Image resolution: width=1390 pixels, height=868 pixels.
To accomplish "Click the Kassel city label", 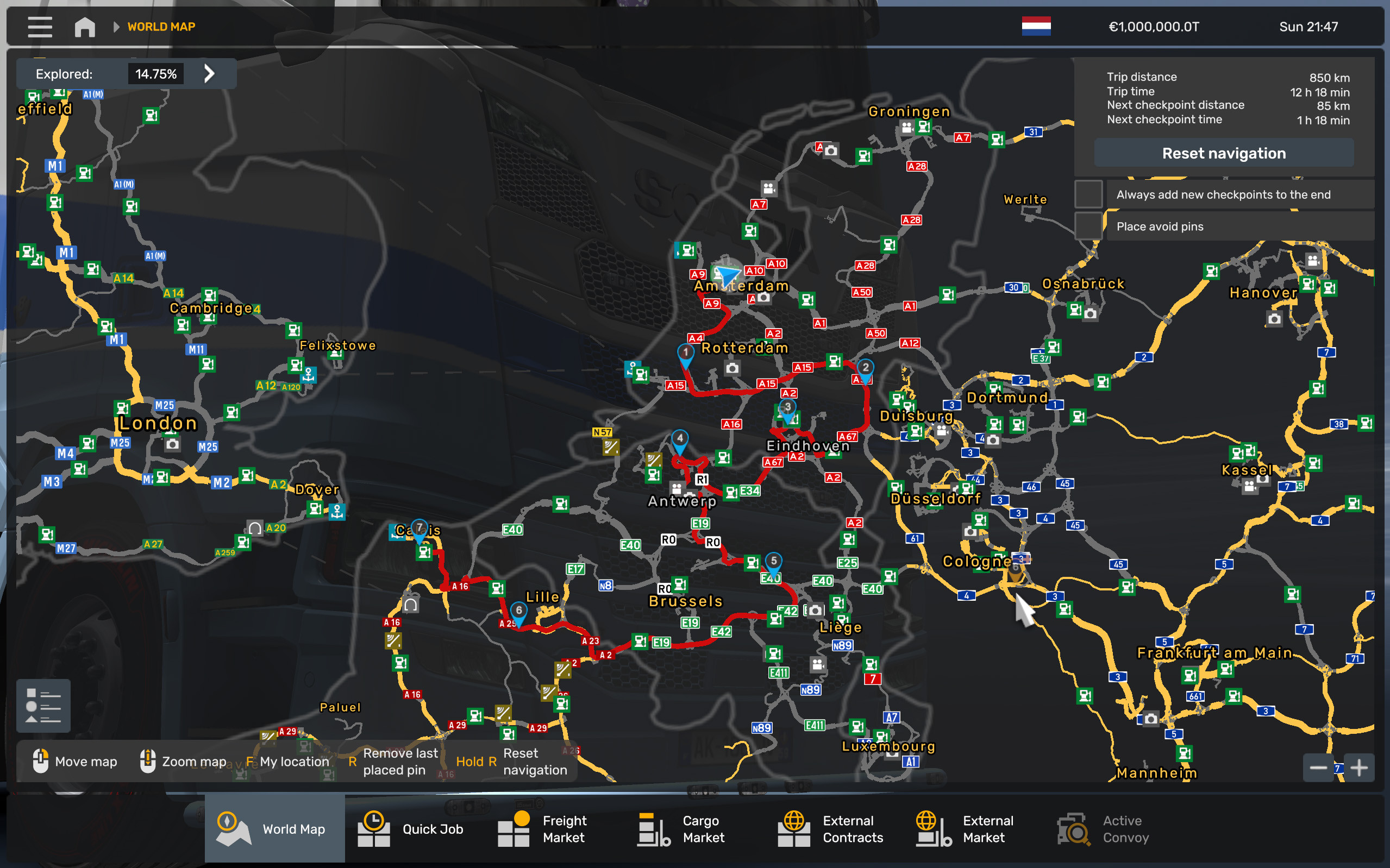I will pyautogui.click(x=1247, y=470).
